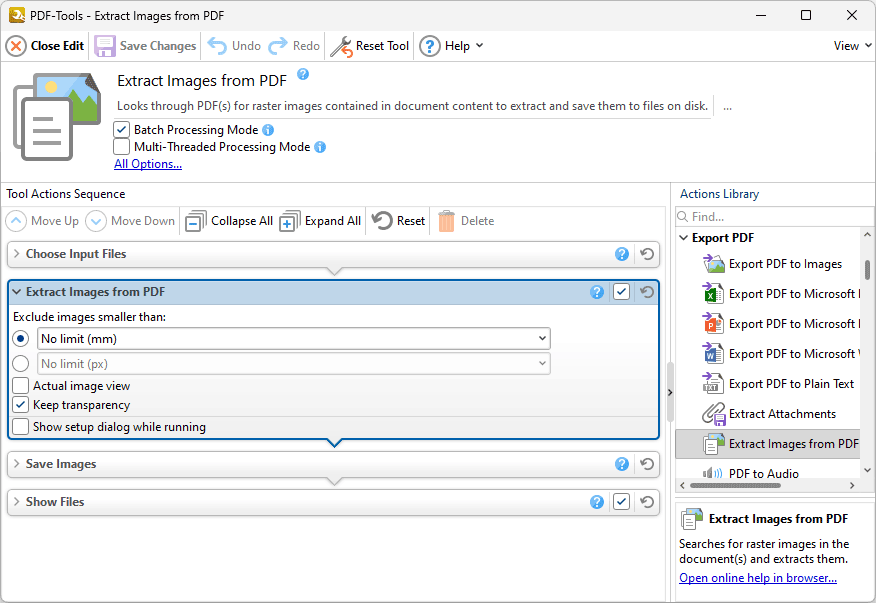Select Extract Images from PDF library item

(768, 444)
